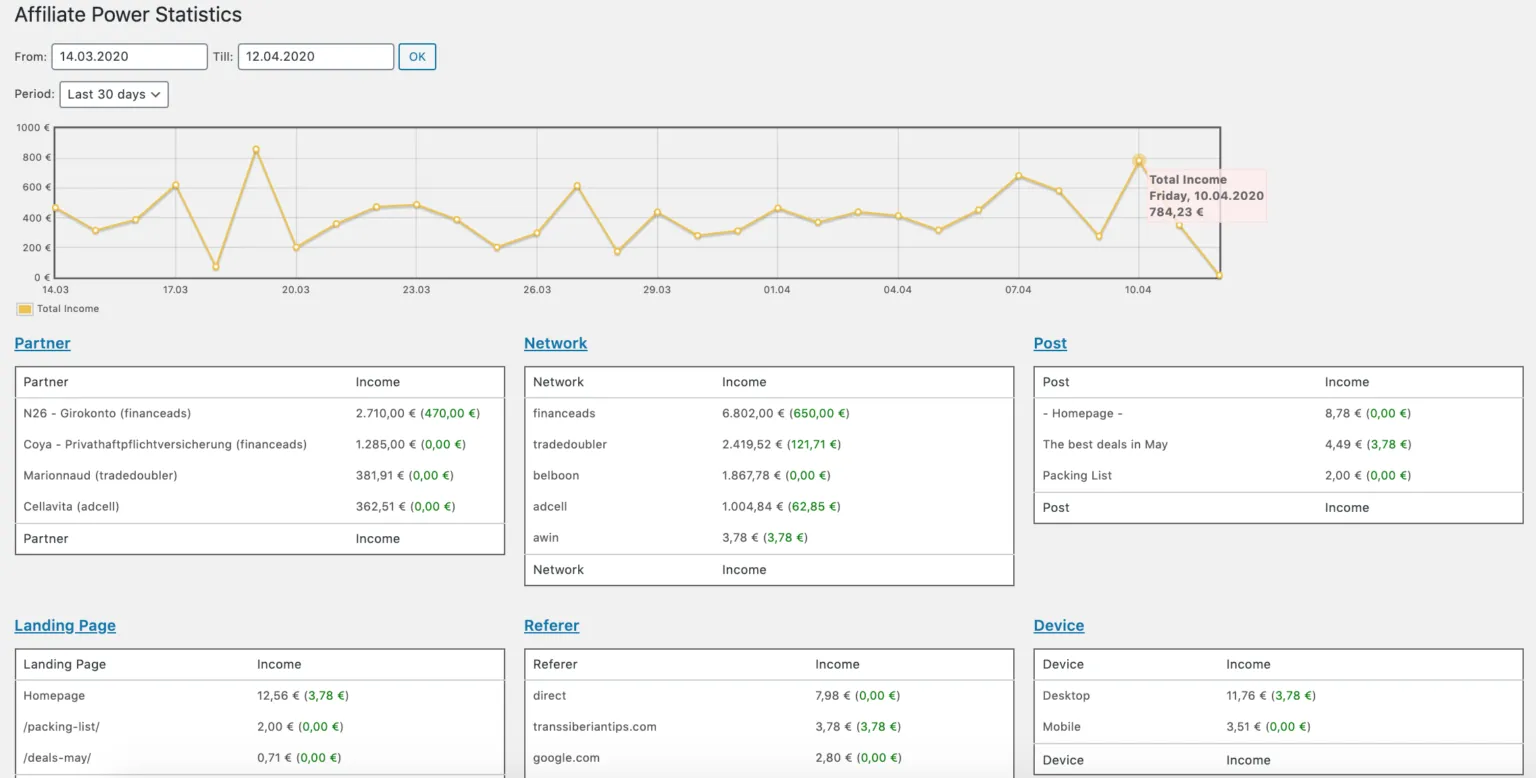
Task: Select the N26 Girokonto partner row
Action: pos(260,413)
